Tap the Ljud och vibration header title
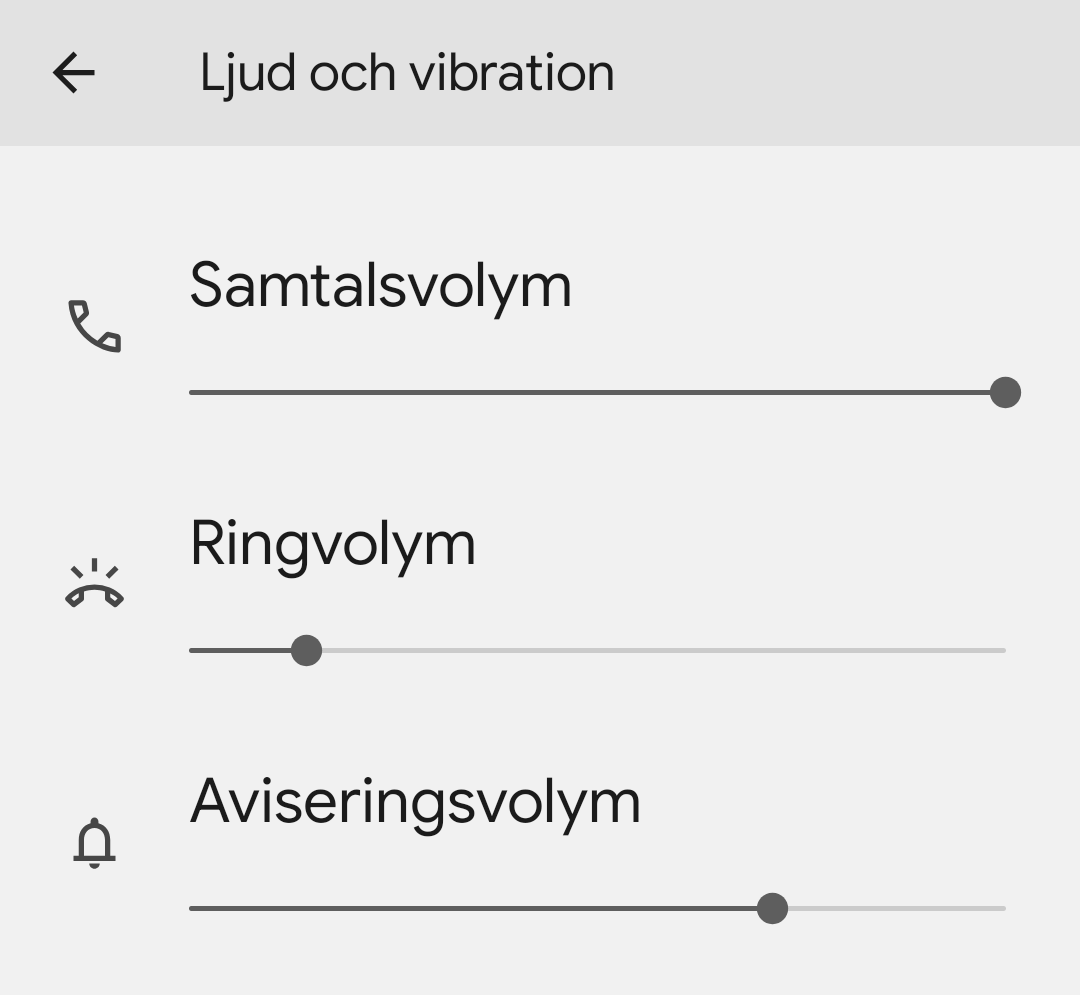1080x995 pixels. click(406, 72)
